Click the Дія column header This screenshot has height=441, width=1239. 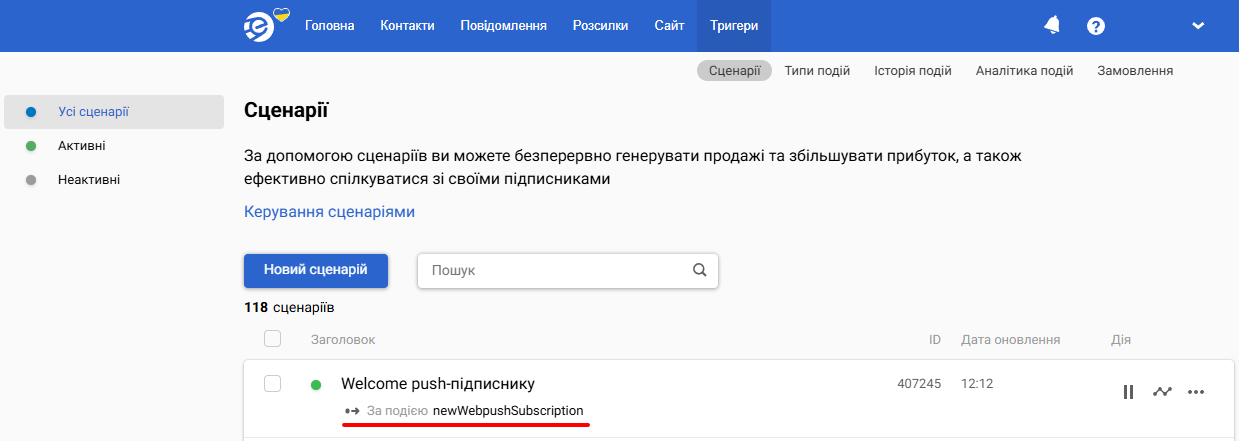click(x=1121, y=340)
